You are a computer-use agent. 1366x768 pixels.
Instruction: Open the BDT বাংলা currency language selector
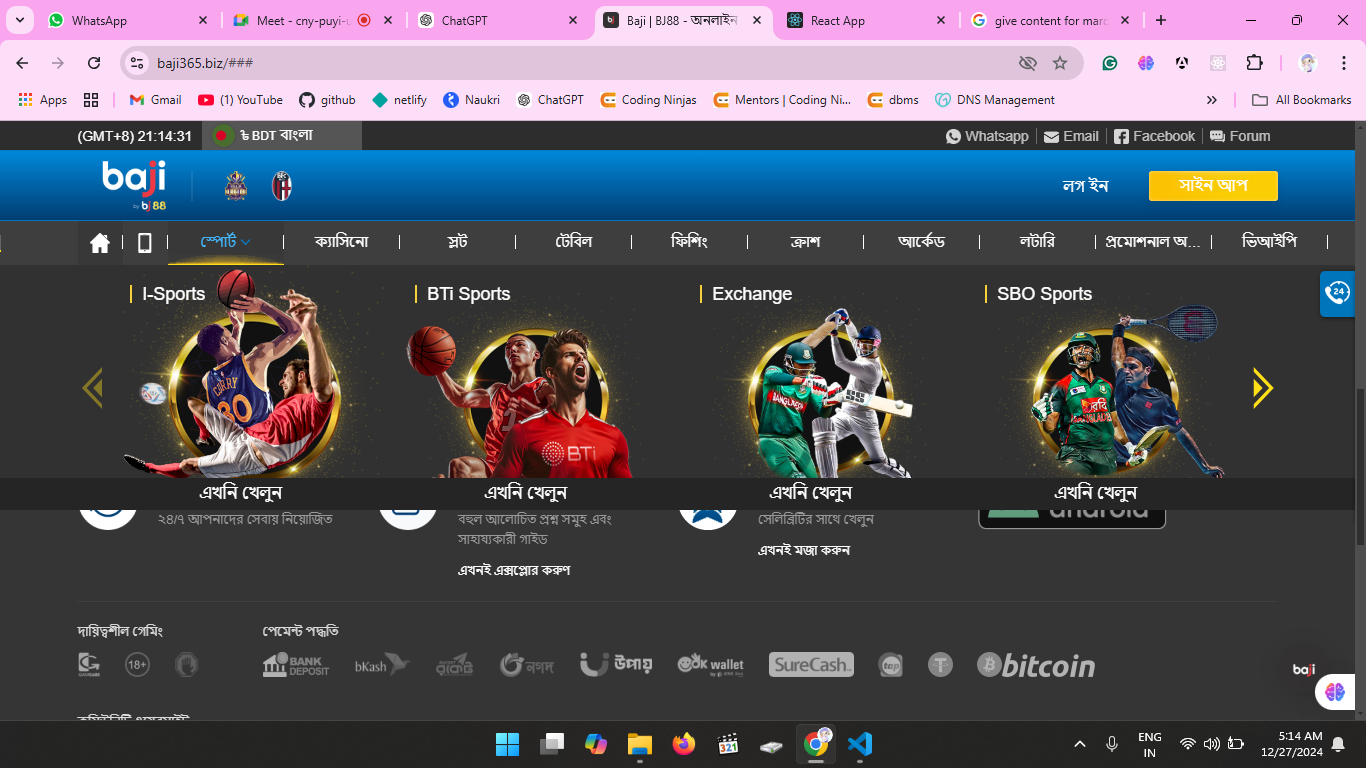(x=282, y=136)
